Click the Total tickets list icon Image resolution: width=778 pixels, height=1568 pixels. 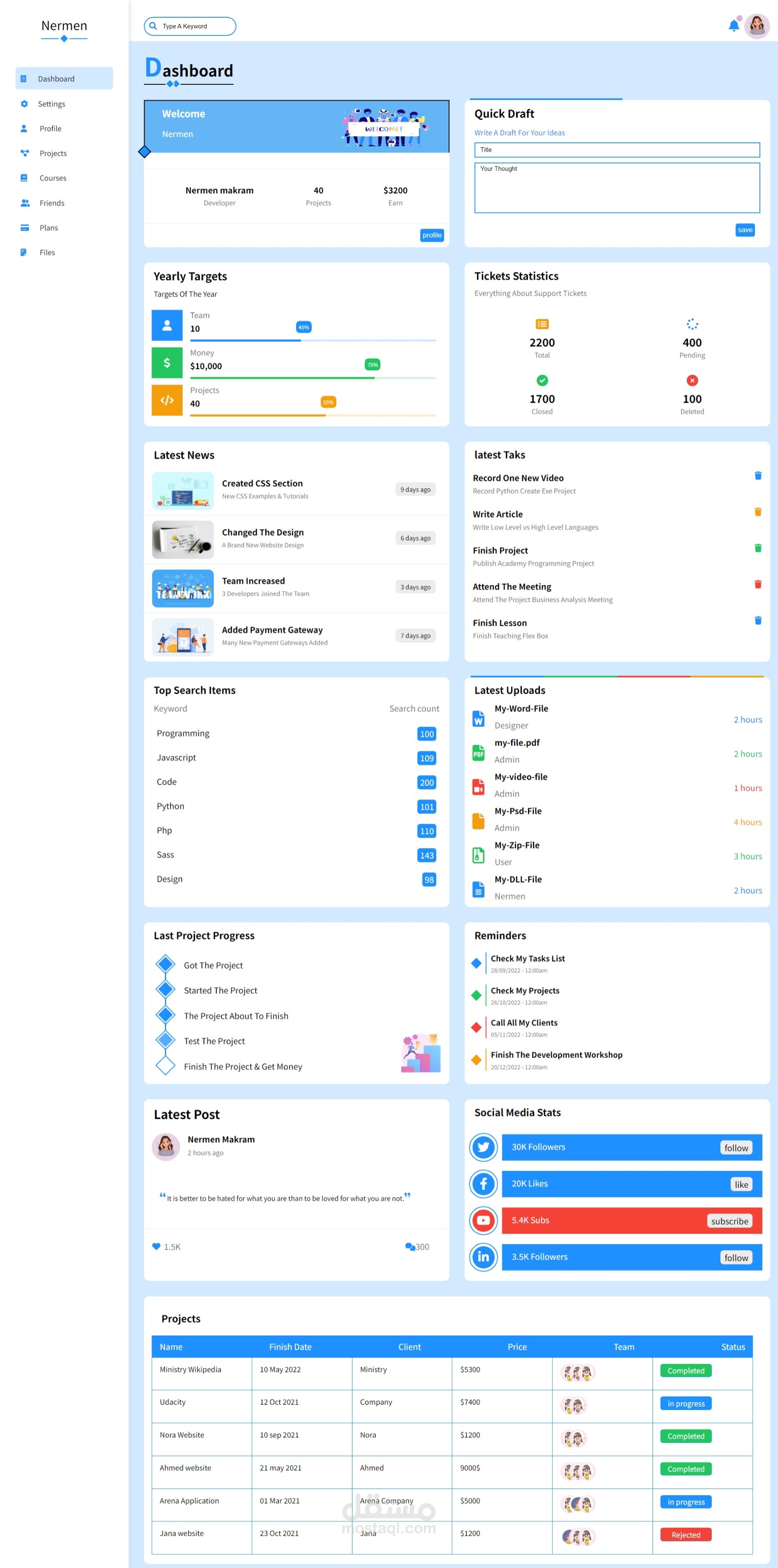[542, 324]
